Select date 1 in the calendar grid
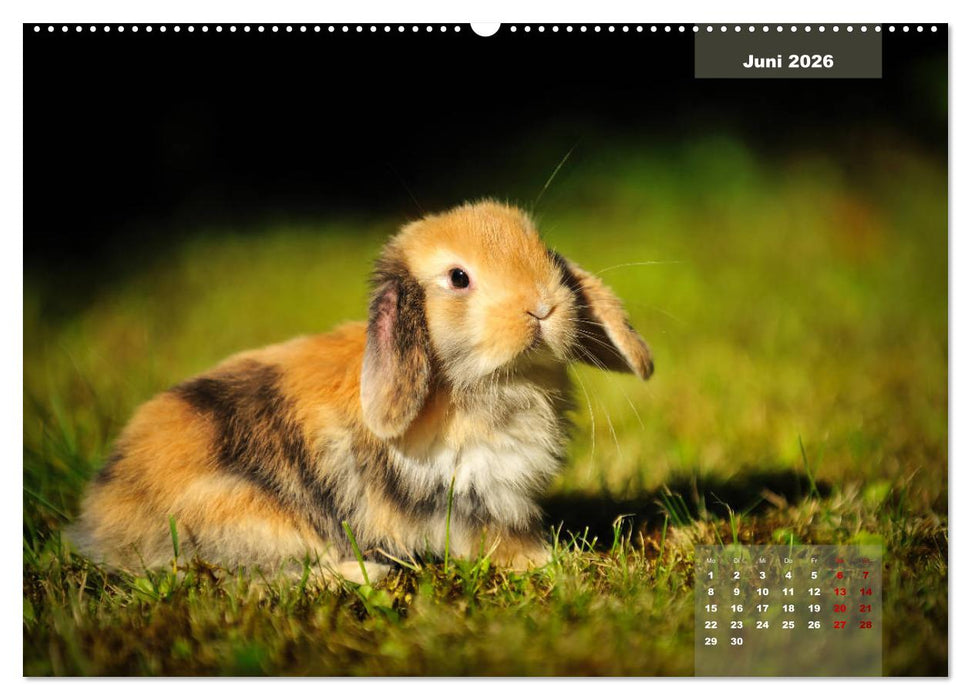Image resolution: width=971 pixels, height=700 pixels. [711, 575]
